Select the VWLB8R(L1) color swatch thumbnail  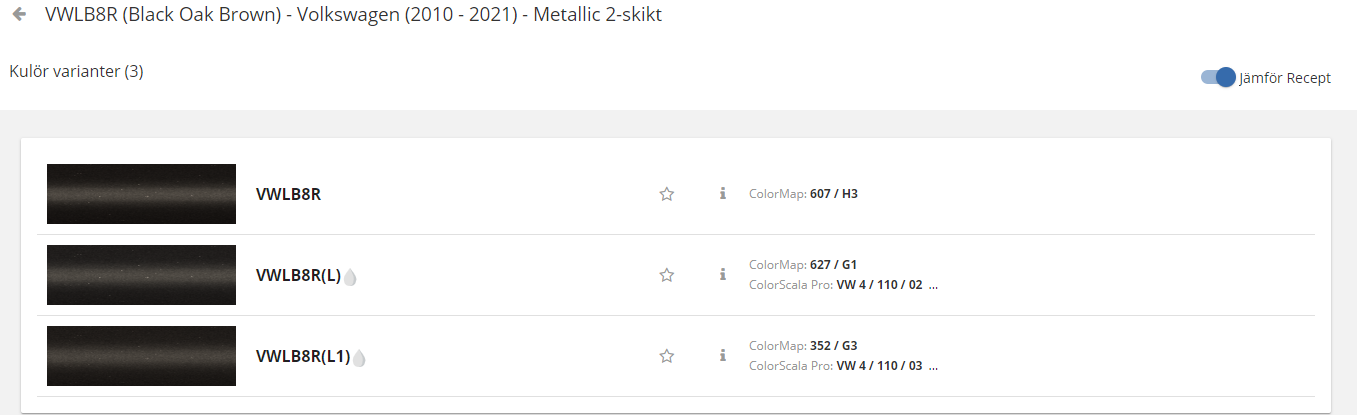point(141,356)
